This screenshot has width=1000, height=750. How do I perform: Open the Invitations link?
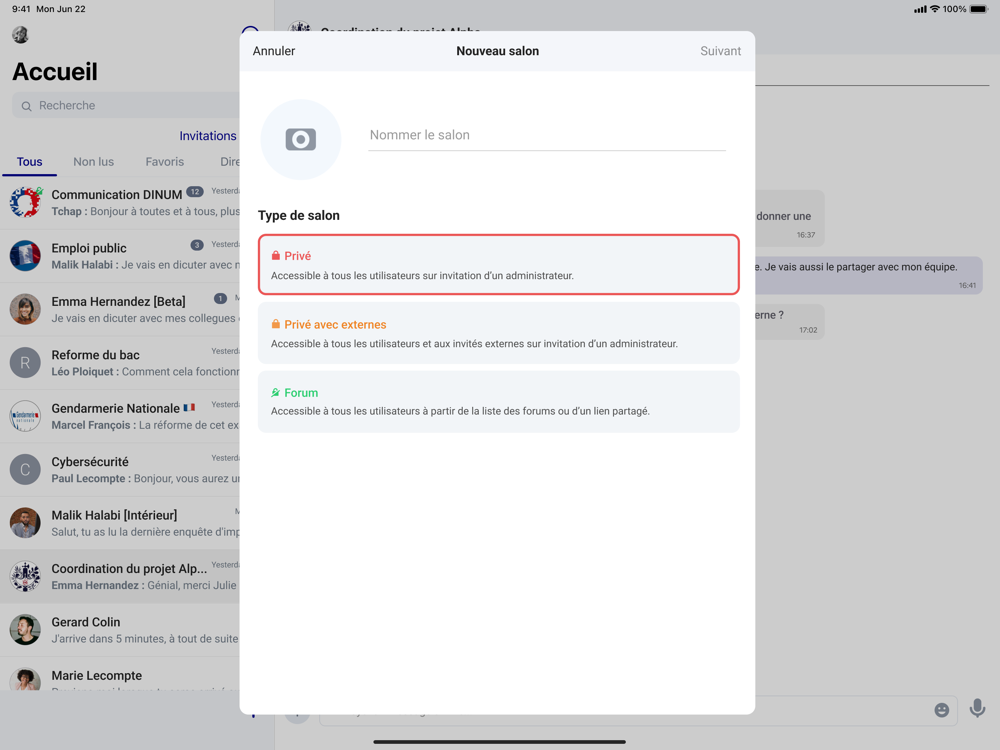207,136
